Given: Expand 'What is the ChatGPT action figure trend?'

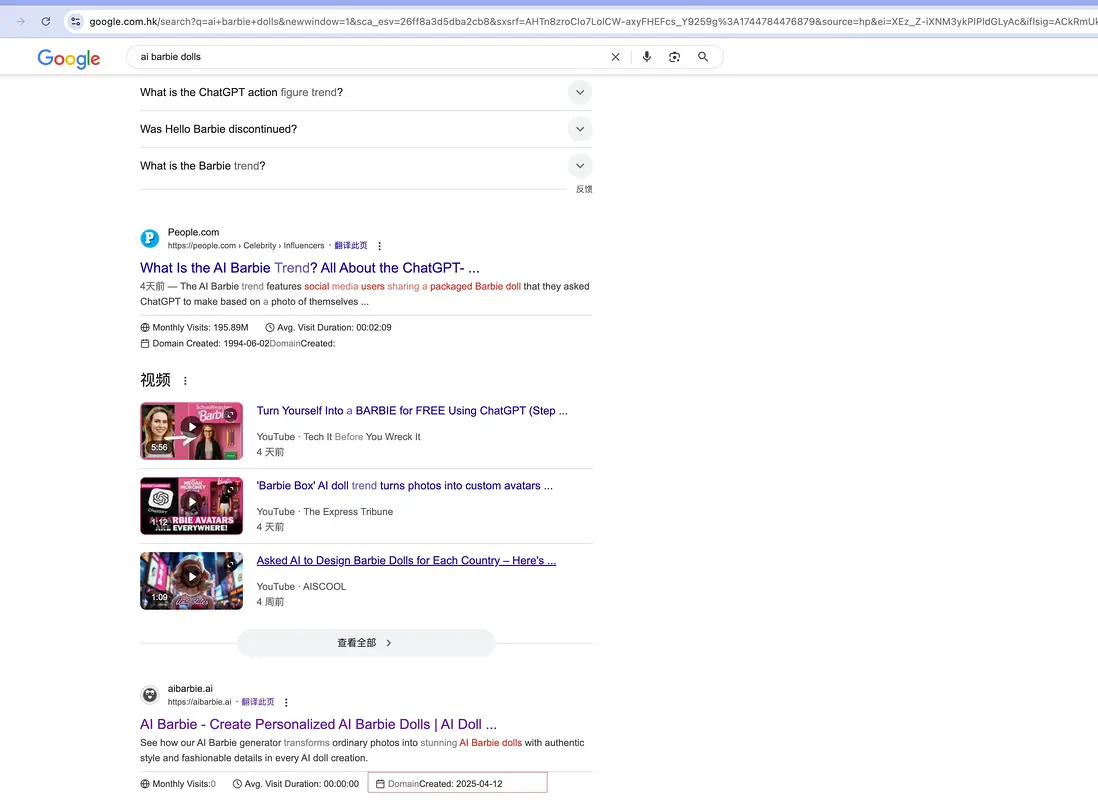Looking at the screenshot, I should (x=580, y=92).
